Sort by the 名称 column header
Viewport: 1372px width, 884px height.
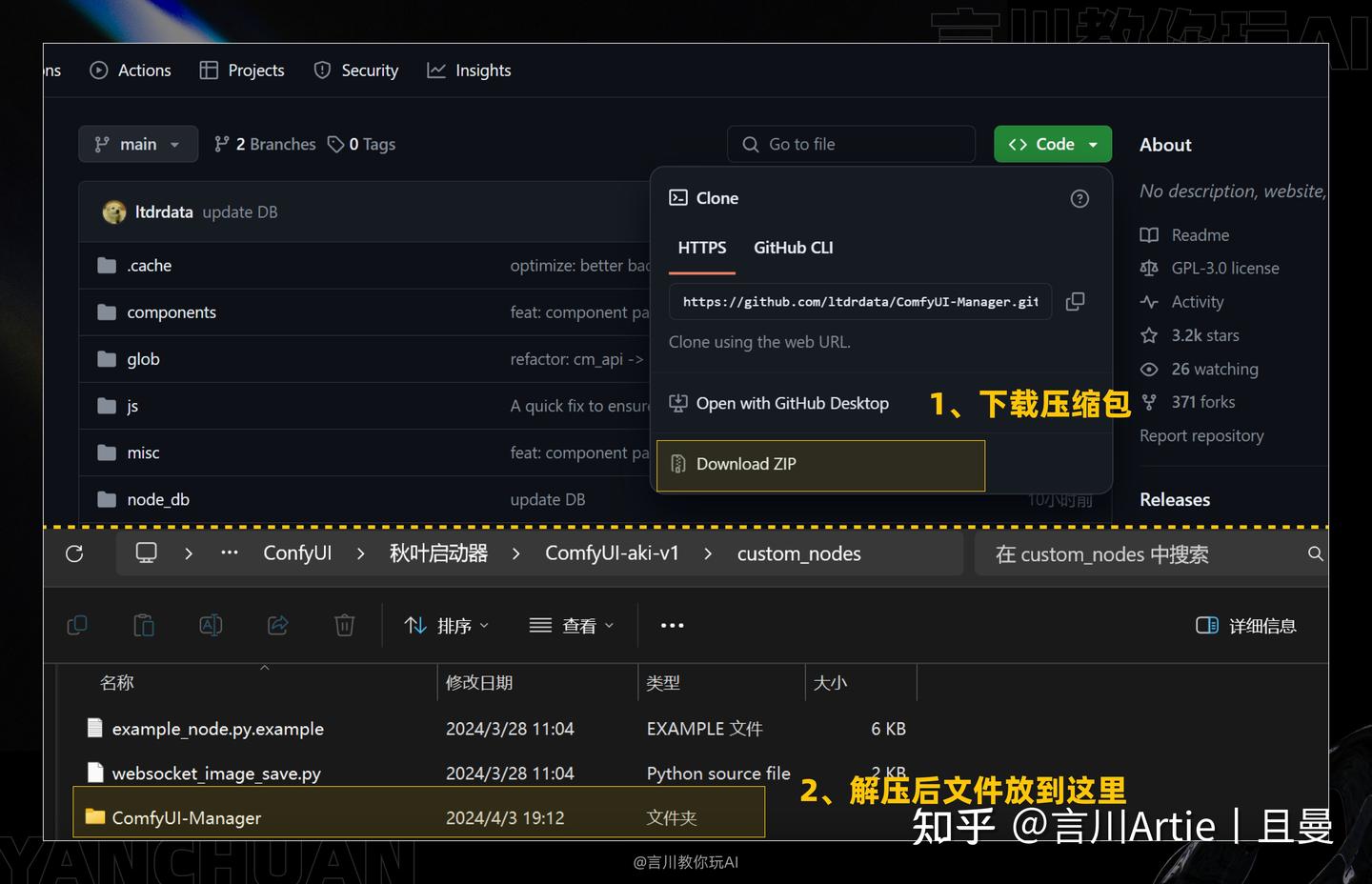[117, 683]
